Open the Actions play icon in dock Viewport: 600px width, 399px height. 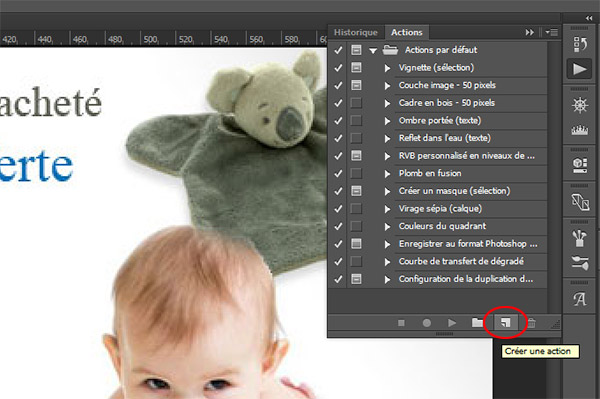[x=580, y=69]
